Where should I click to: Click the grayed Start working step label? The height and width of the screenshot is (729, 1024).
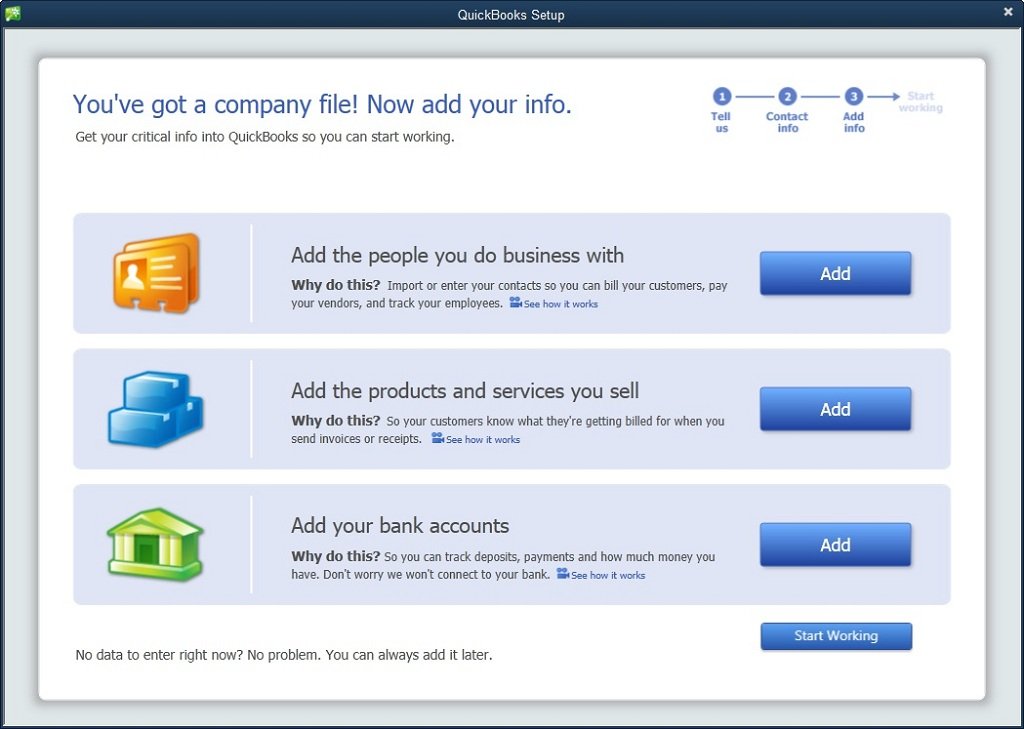[919, 102]
